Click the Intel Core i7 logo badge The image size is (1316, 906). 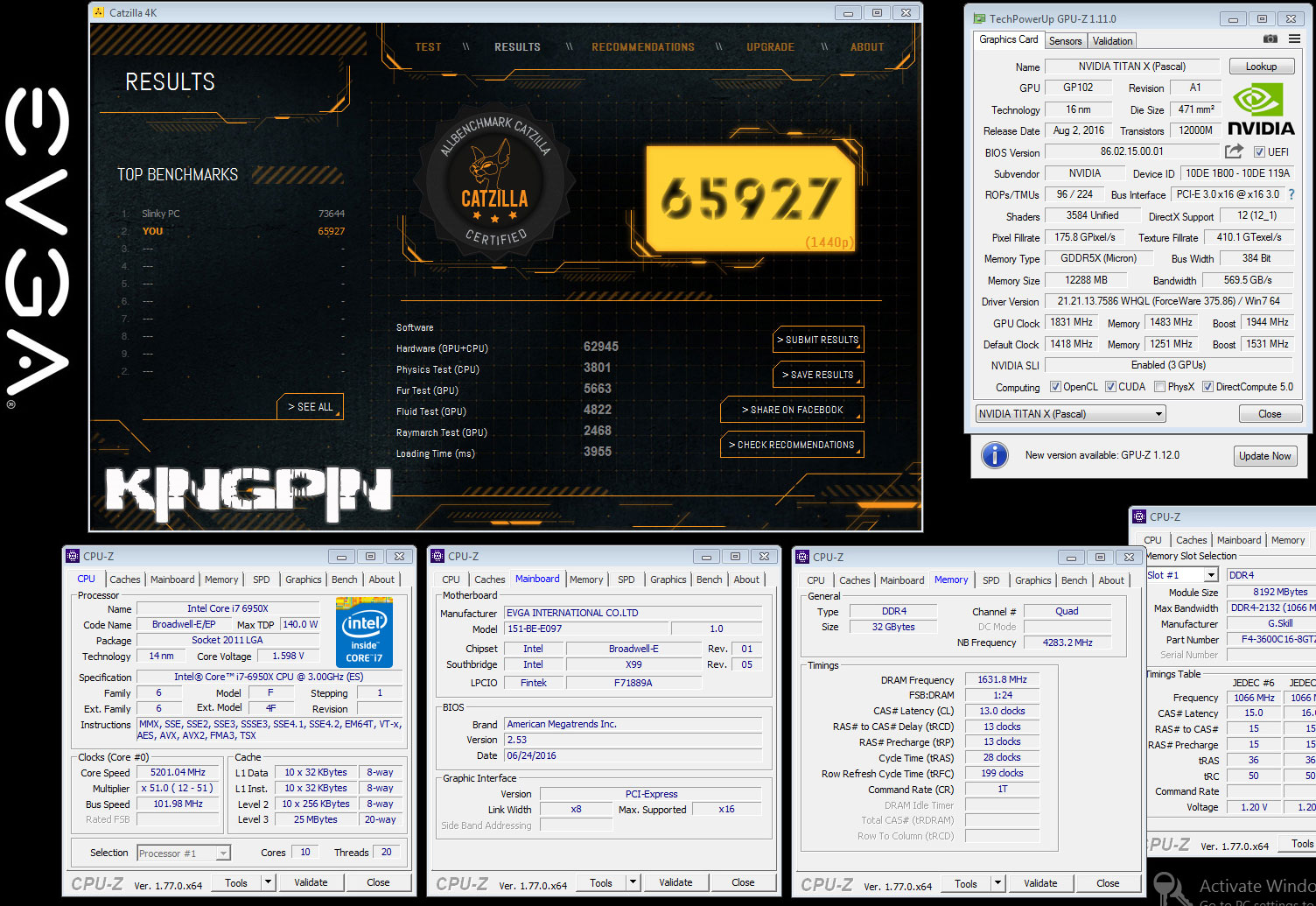tap(364, 632)
